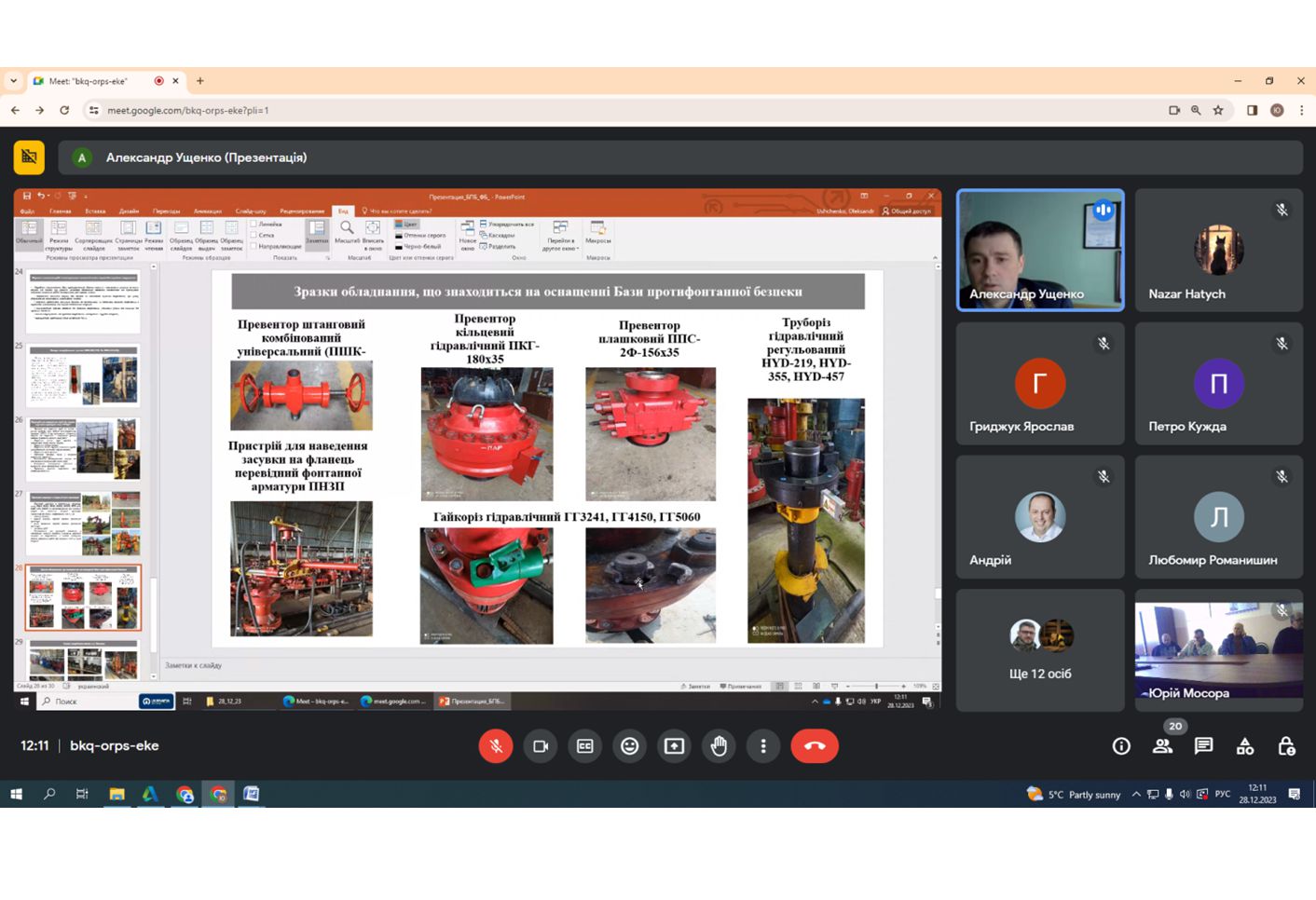The image size is (1316, 900).
Task: Open the Activities panel
Action: (1245, 746)
